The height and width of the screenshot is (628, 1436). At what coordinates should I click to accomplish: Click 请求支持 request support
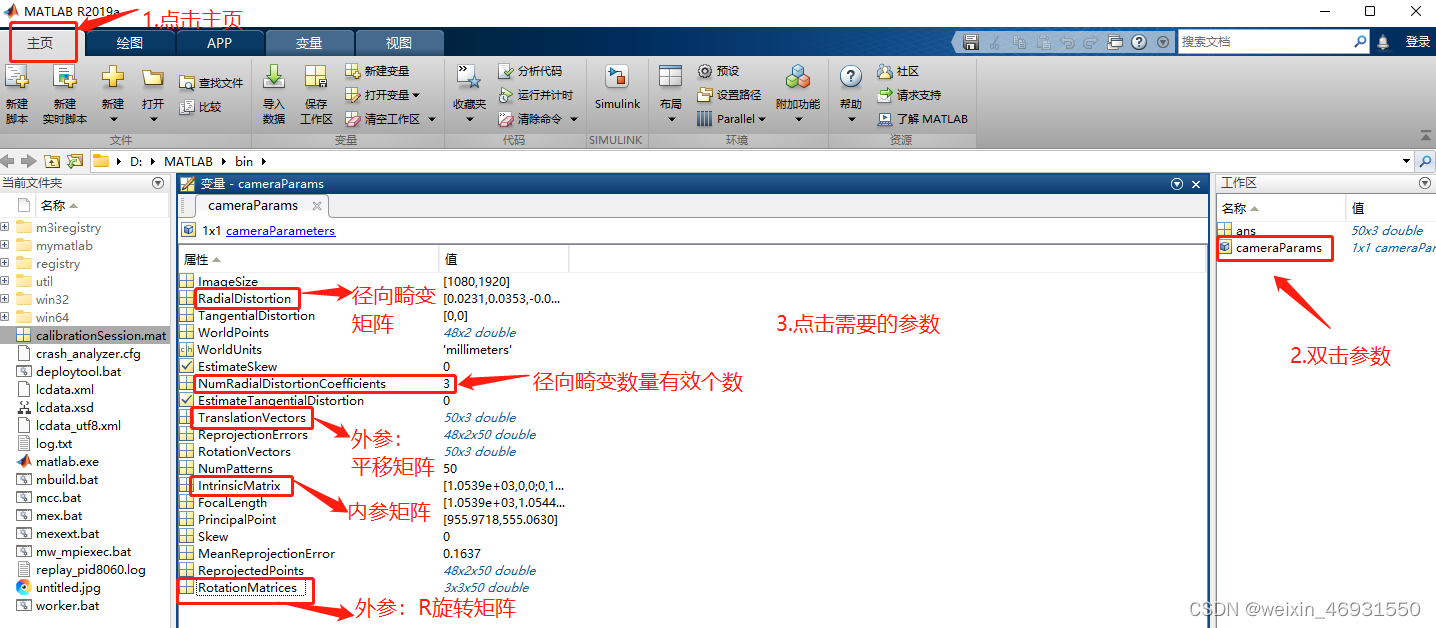point(908,95)
